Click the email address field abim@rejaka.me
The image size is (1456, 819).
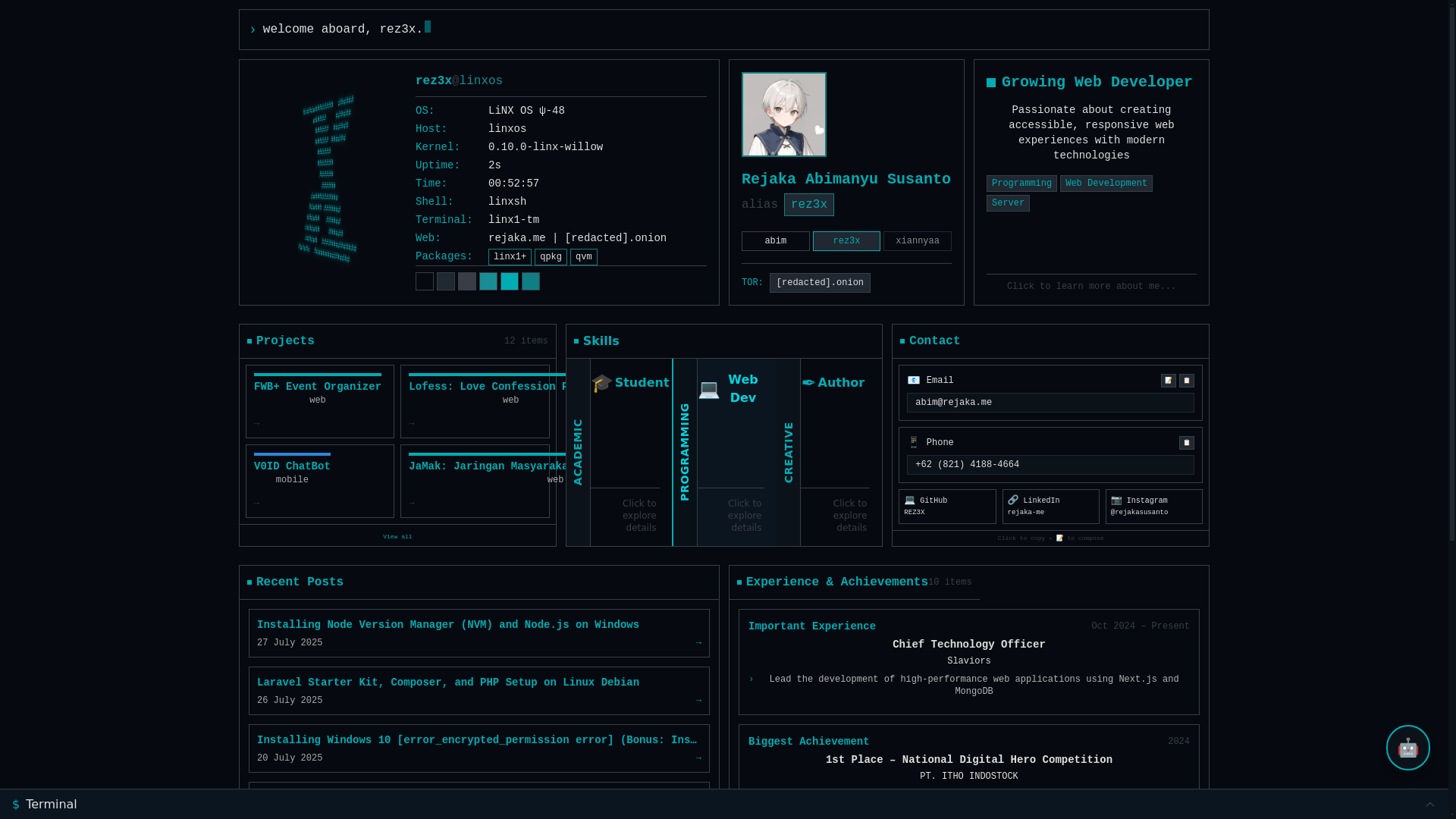click(1050, 403)
